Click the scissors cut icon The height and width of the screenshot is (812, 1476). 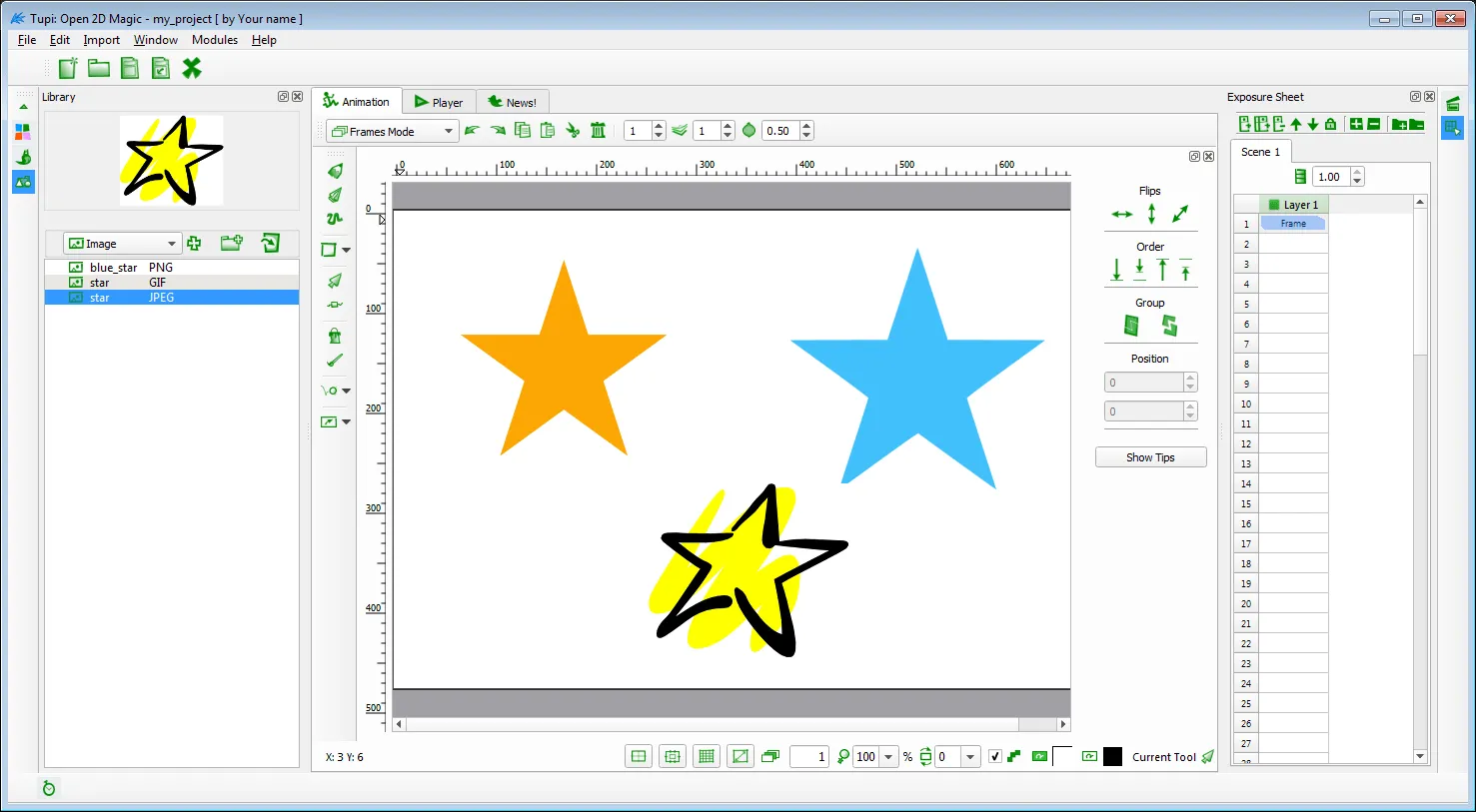pyautogui.click(x=573, y=131)
